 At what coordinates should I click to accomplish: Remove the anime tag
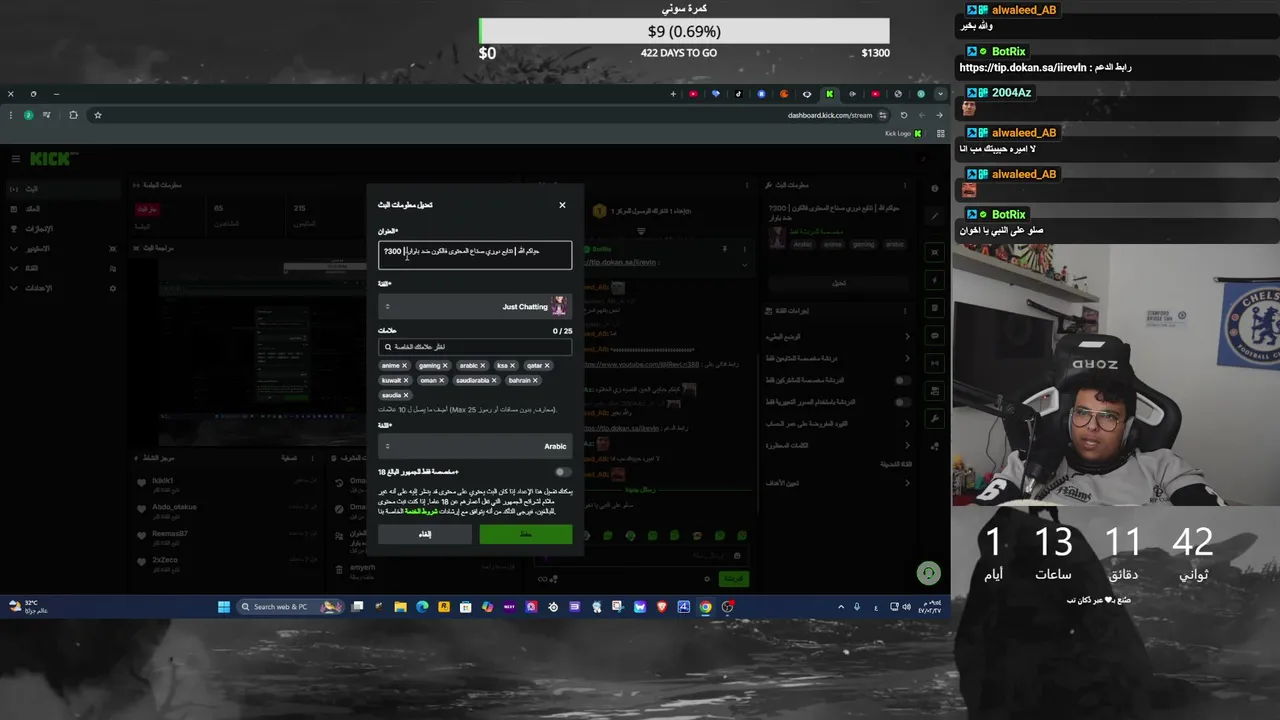click(x=405, y=366)
